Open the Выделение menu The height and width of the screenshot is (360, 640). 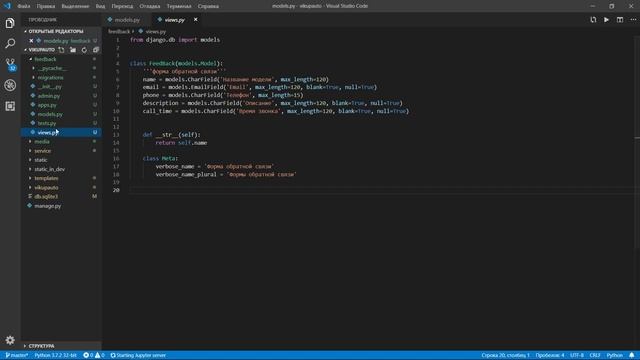[75, 6]
